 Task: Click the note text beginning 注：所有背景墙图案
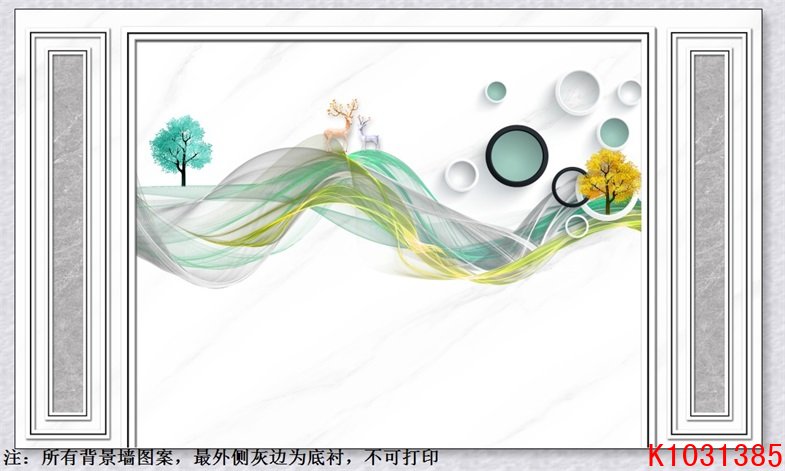(x=221, y=457)
